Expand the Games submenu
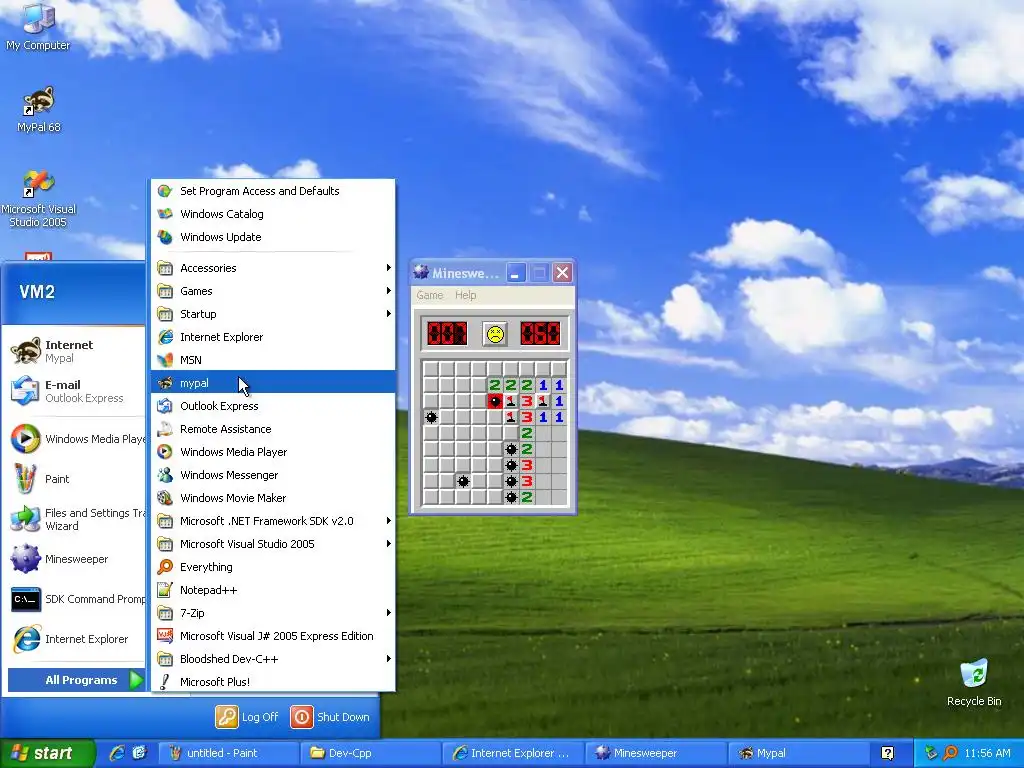 coord(273,291)
